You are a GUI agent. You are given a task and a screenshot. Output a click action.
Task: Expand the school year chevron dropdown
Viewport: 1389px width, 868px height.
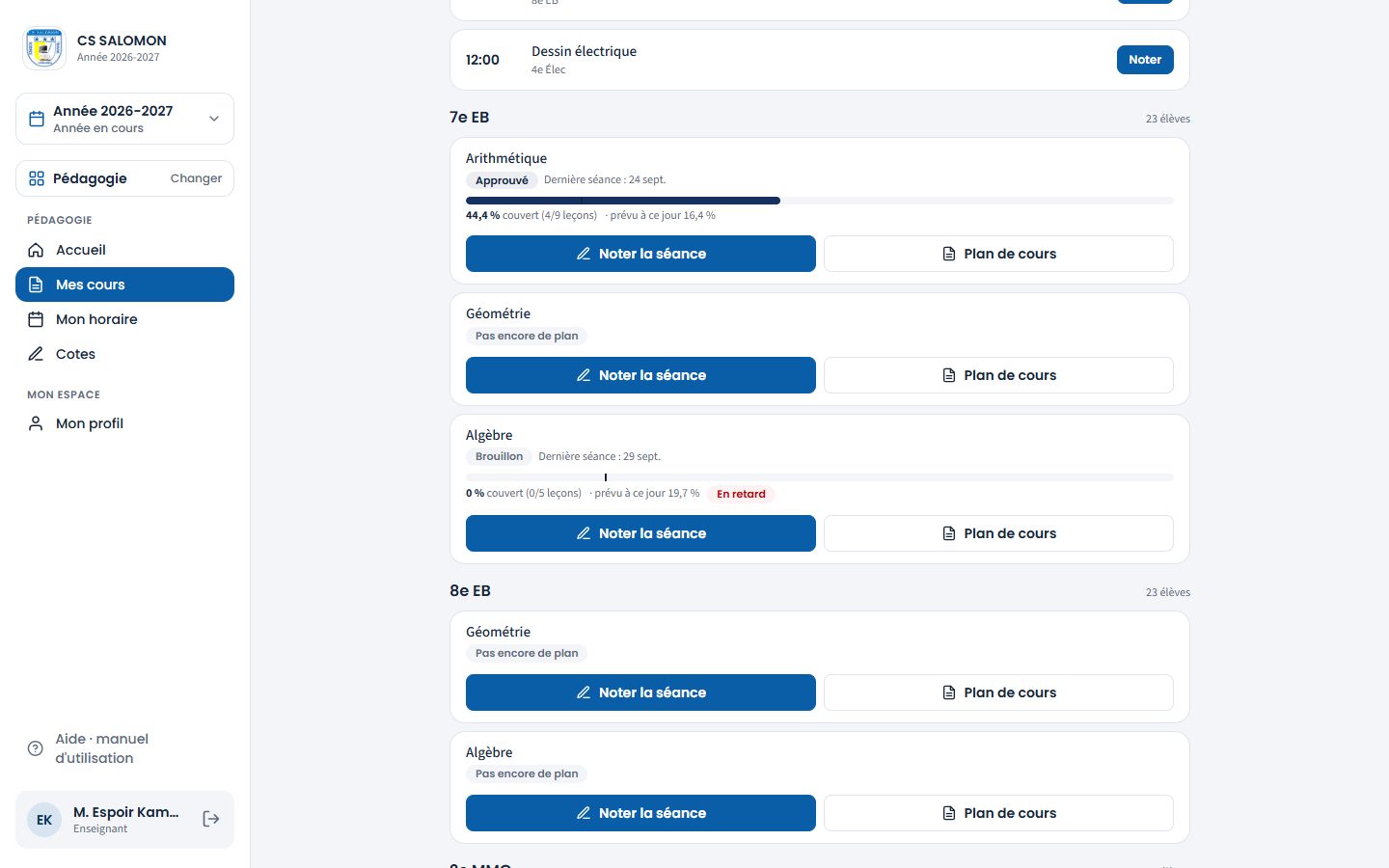click(214, 119)
